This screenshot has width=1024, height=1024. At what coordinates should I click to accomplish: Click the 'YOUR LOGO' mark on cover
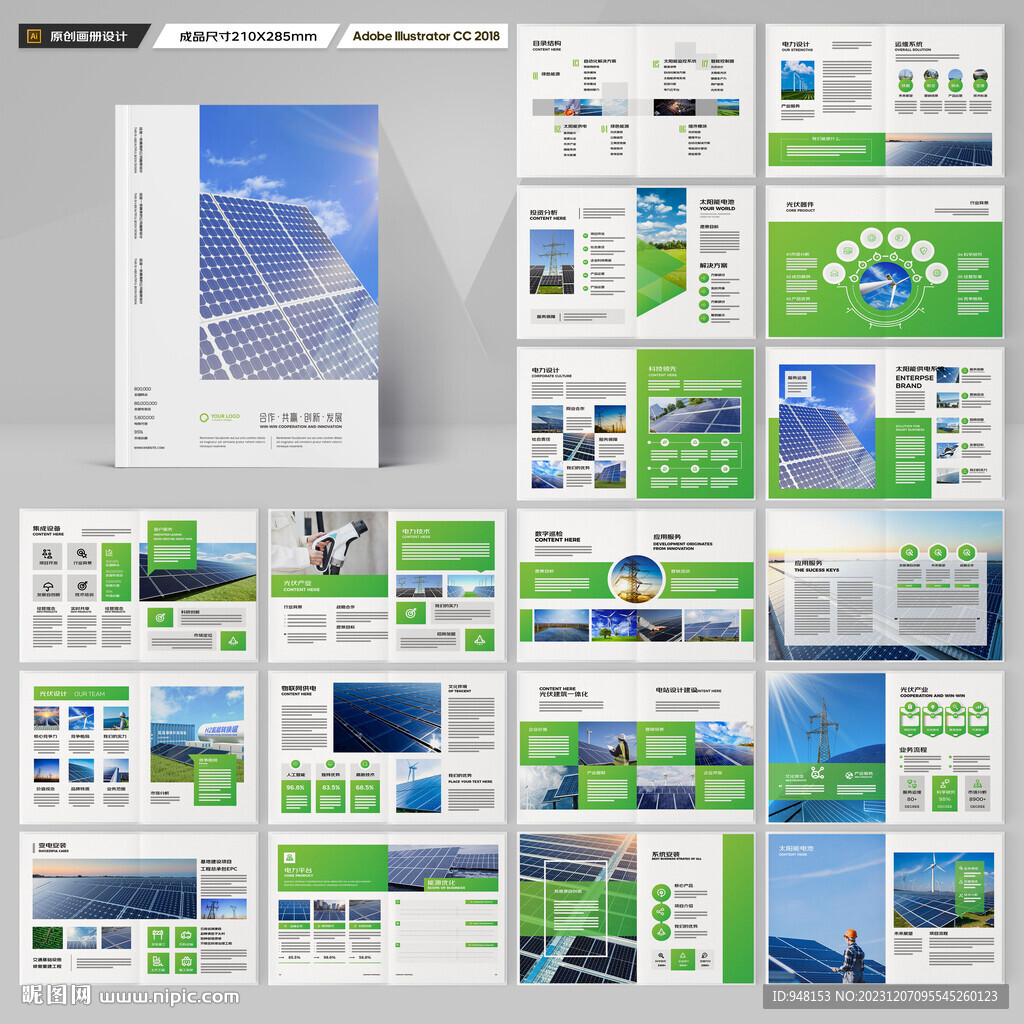coord(220,417)
